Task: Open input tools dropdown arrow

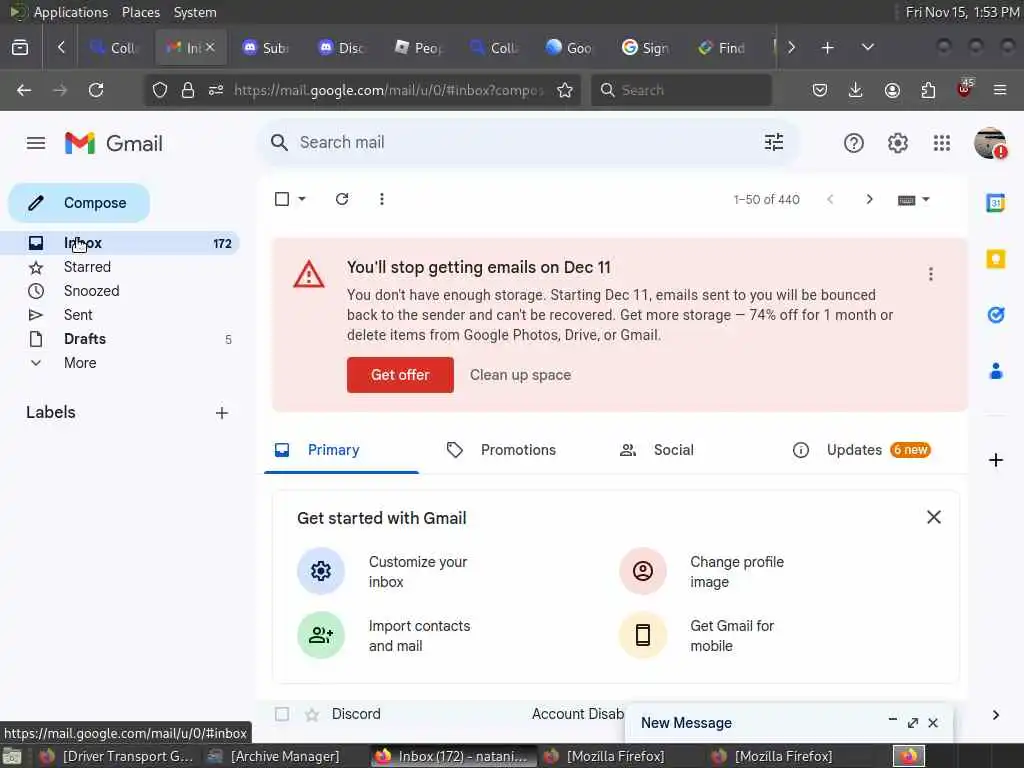Action: 925,200
